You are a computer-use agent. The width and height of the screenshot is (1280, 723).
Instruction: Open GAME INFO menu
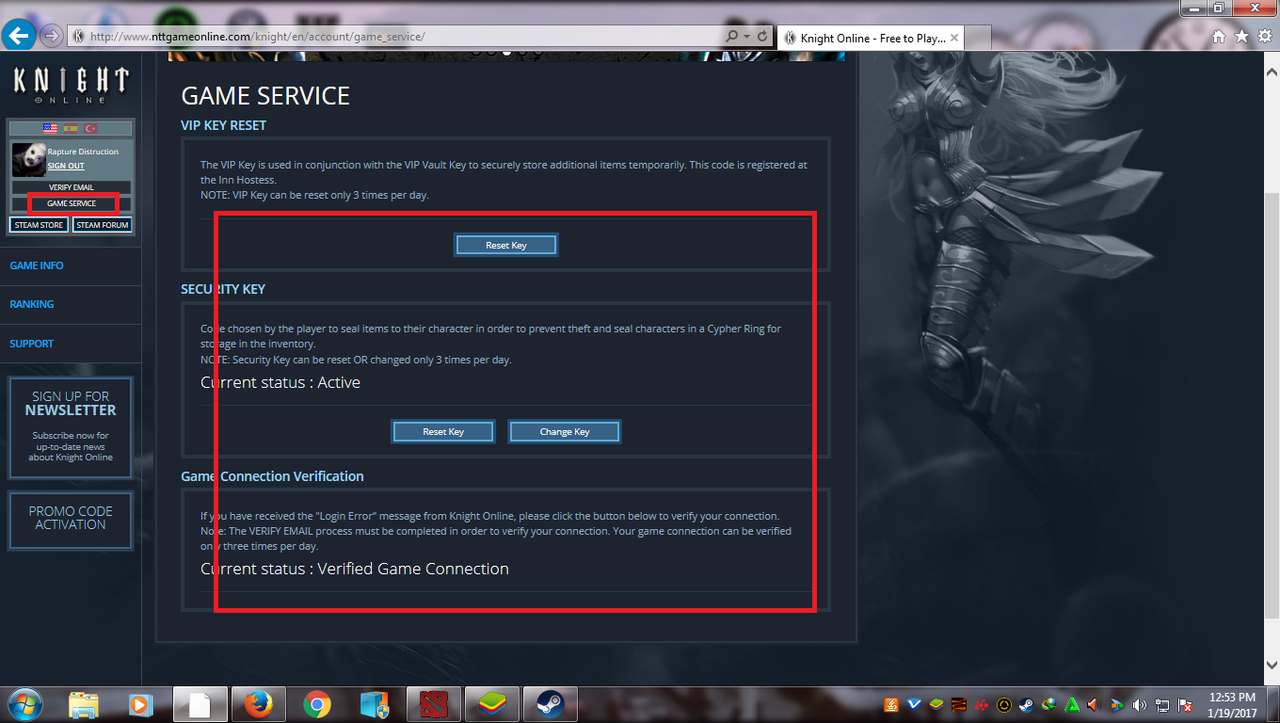[37, 266]
